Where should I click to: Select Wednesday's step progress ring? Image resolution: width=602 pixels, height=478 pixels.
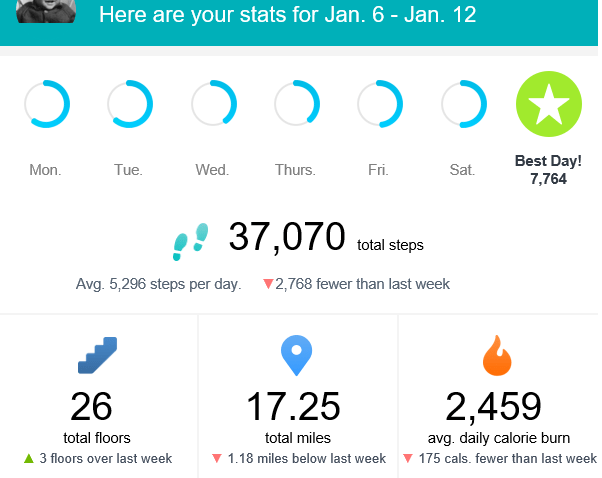213,104
